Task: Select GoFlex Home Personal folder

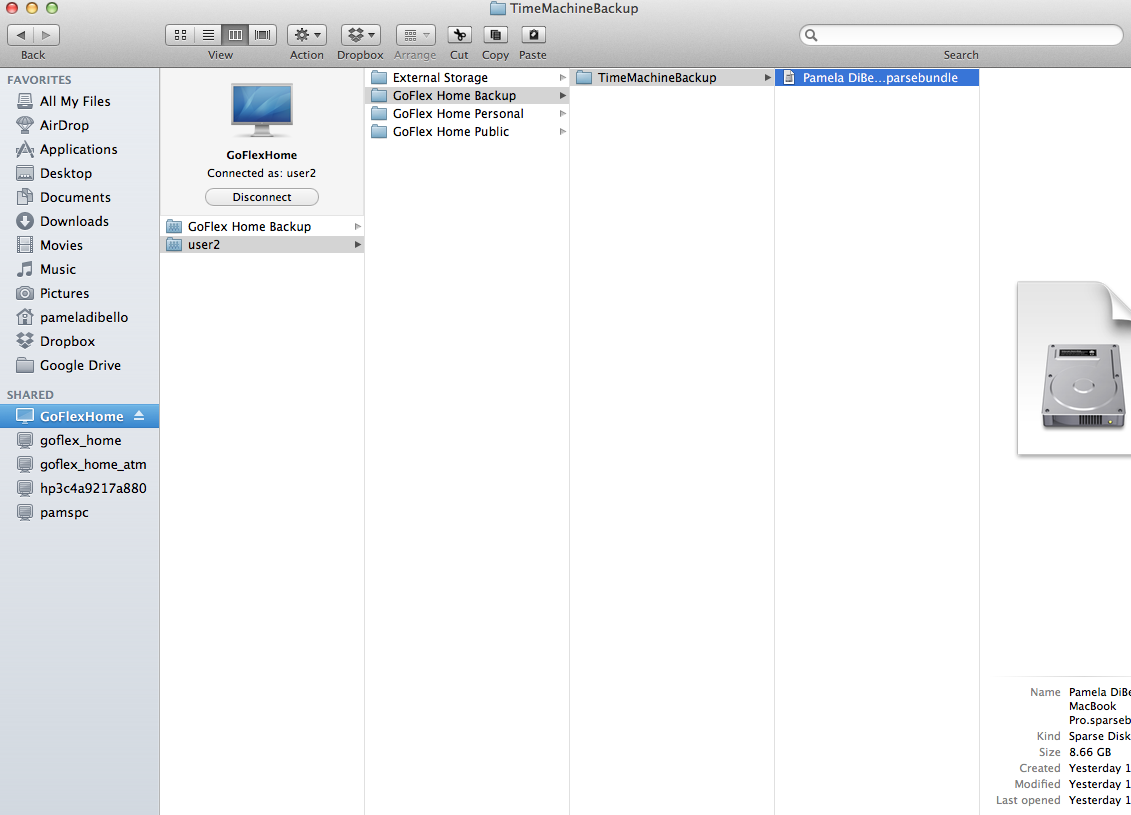Action: 467,113
